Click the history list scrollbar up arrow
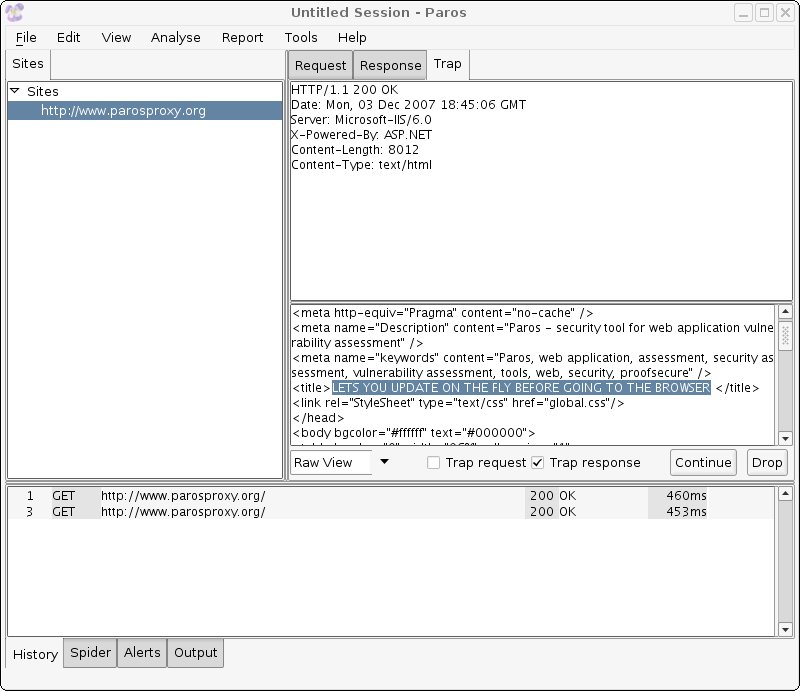 coord(785,493)
